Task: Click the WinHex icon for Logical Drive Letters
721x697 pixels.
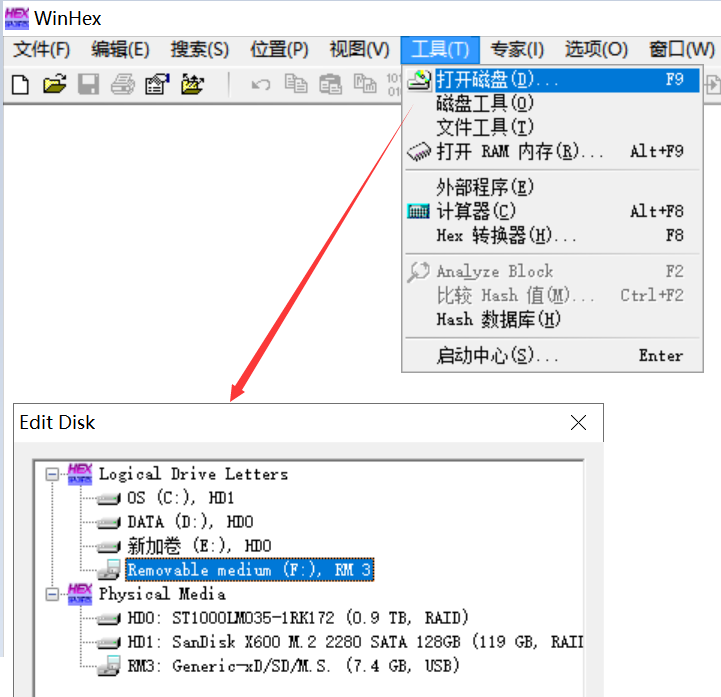Action: (80, 474)
